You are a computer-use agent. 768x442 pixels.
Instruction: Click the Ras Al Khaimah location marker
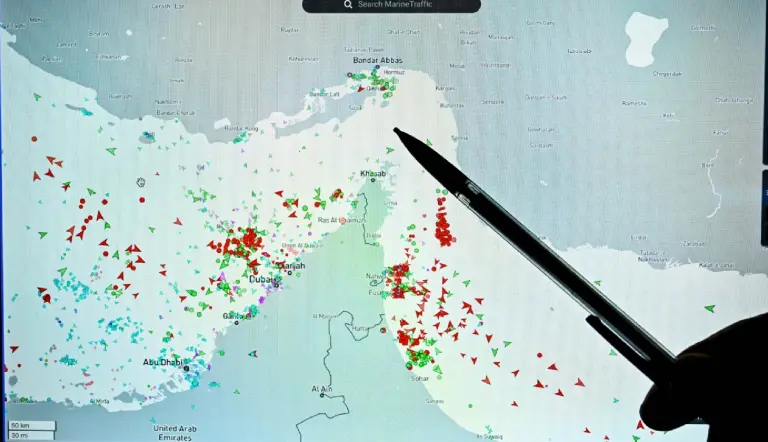coord(343,219)
